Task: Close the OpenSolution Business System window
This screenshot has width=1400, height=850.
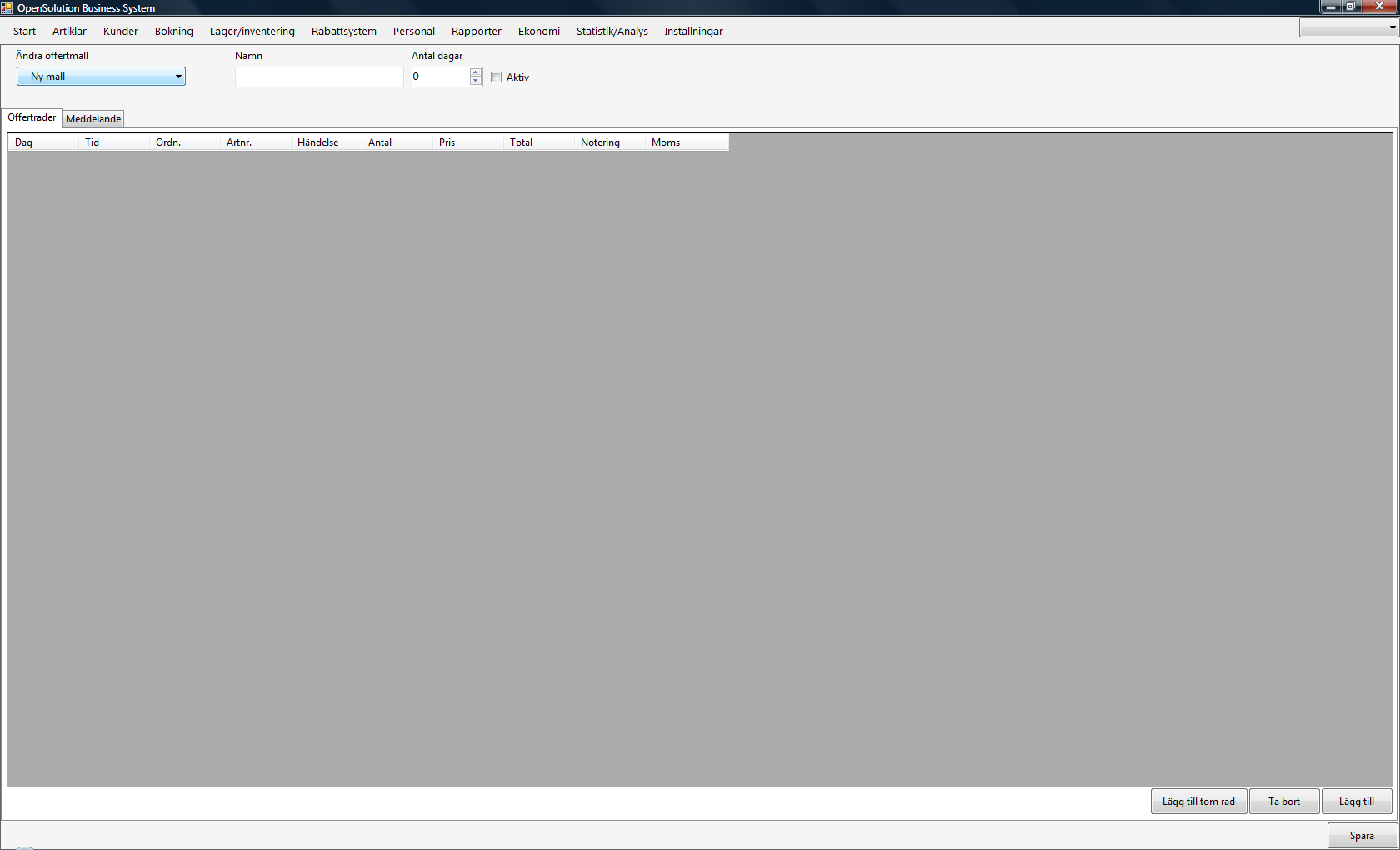Action: 1380,6
